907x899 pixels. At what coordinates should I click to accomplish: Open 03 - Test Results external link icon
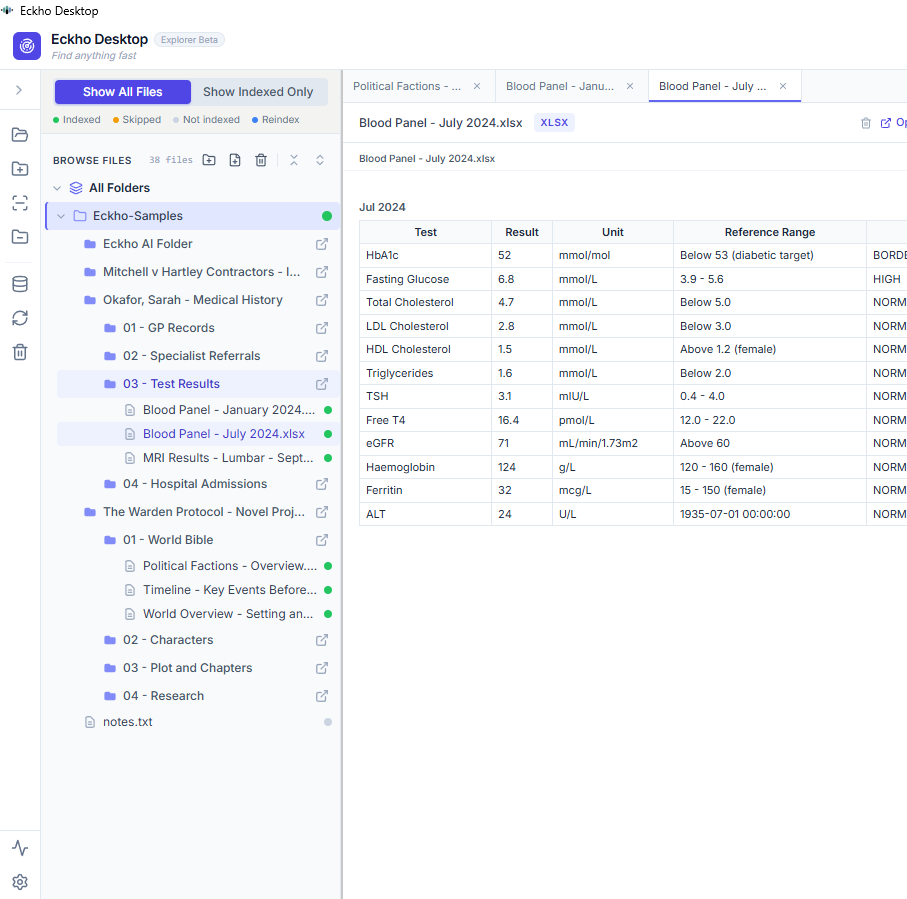[x=322, y=384]
